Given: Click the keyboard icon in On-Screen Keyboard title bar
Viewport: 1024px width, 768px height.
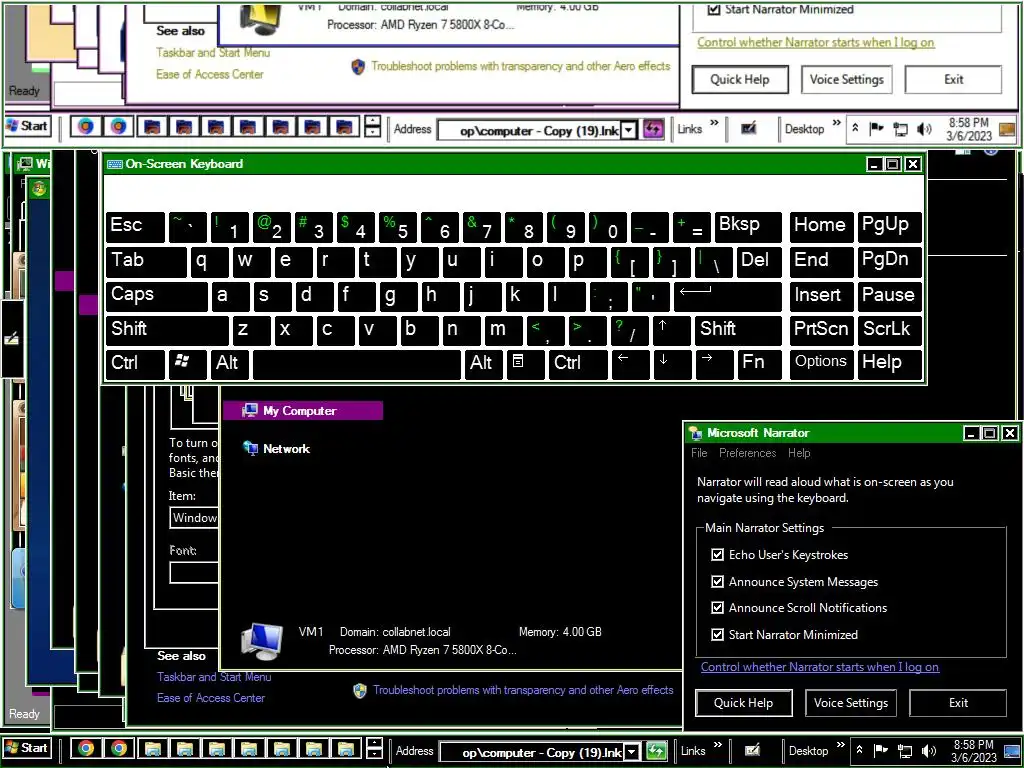Looking at the screenshot, I should click(114, 164).
